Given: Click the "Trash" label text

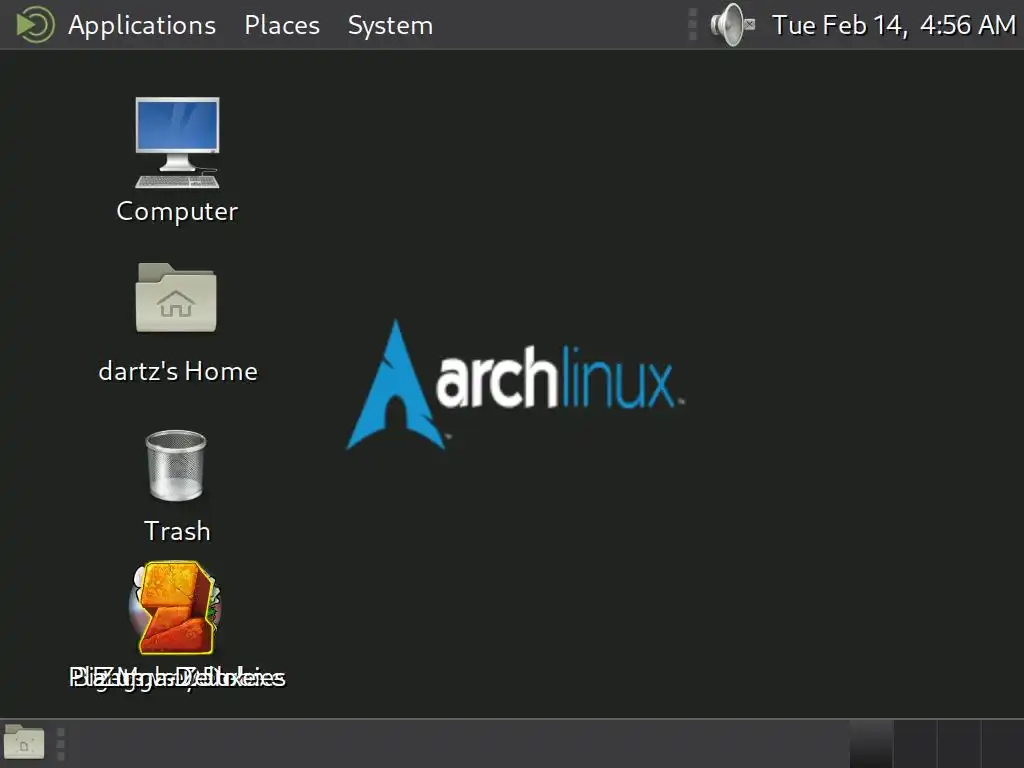Looking at the screenshot, I should 177,531.
